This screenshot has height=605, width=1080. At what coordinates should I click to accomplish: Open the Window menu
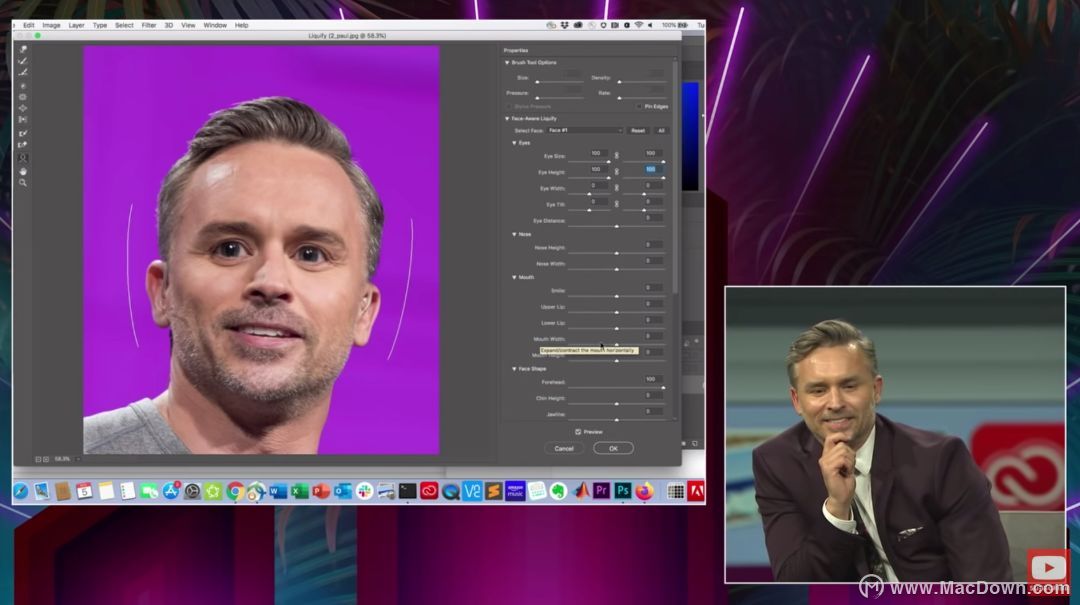click(215, 25)
